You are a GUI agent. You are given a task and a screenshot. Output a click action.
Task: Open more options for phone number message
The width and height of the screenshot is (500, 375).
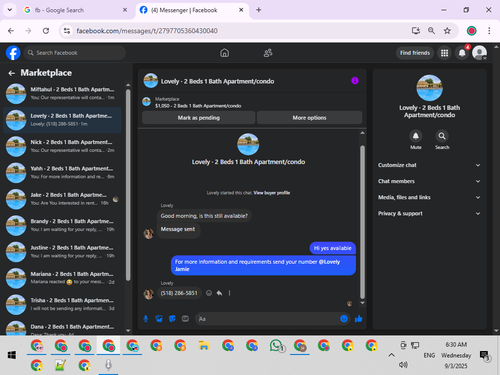click(229, 293)
